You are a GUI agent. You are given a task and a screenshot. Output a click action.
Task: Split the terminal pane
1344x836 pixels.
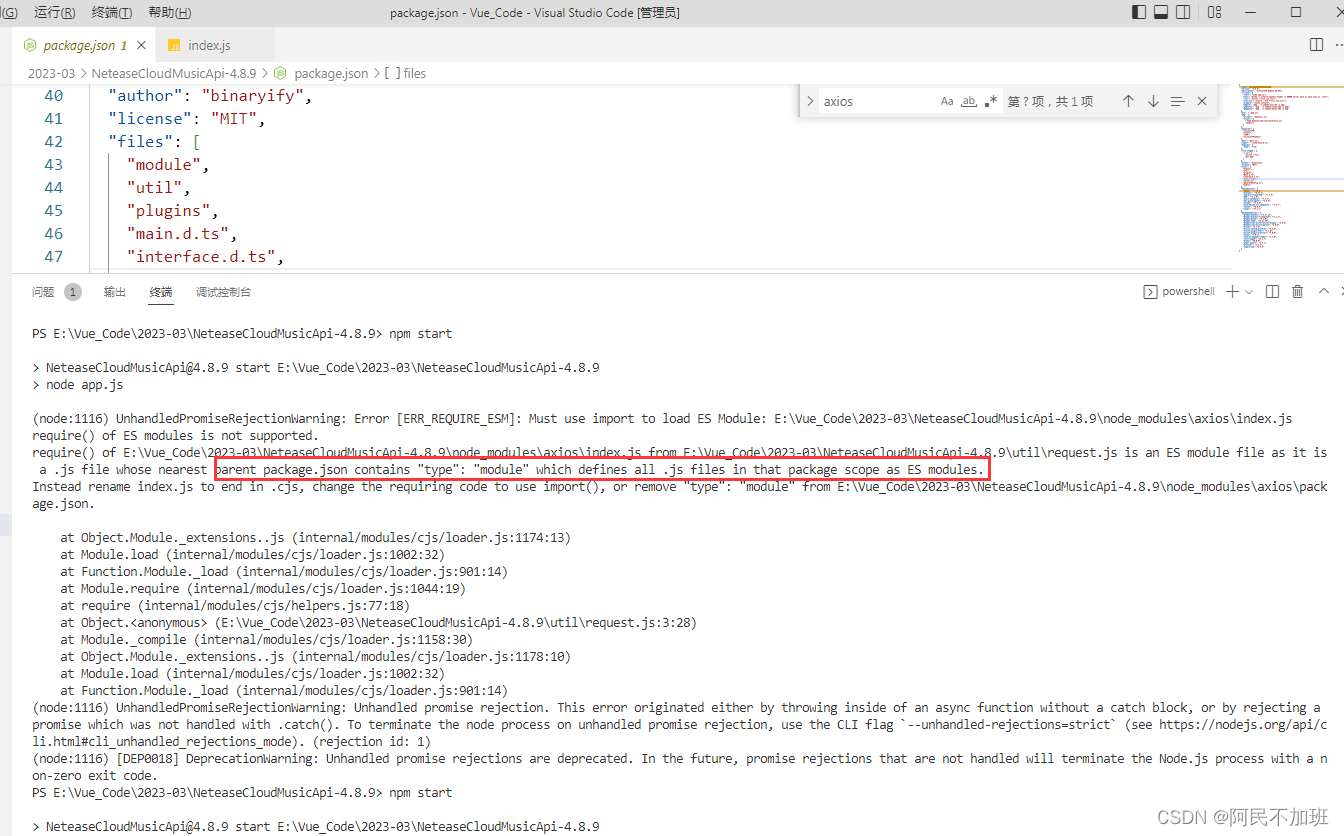point(1271,291)
